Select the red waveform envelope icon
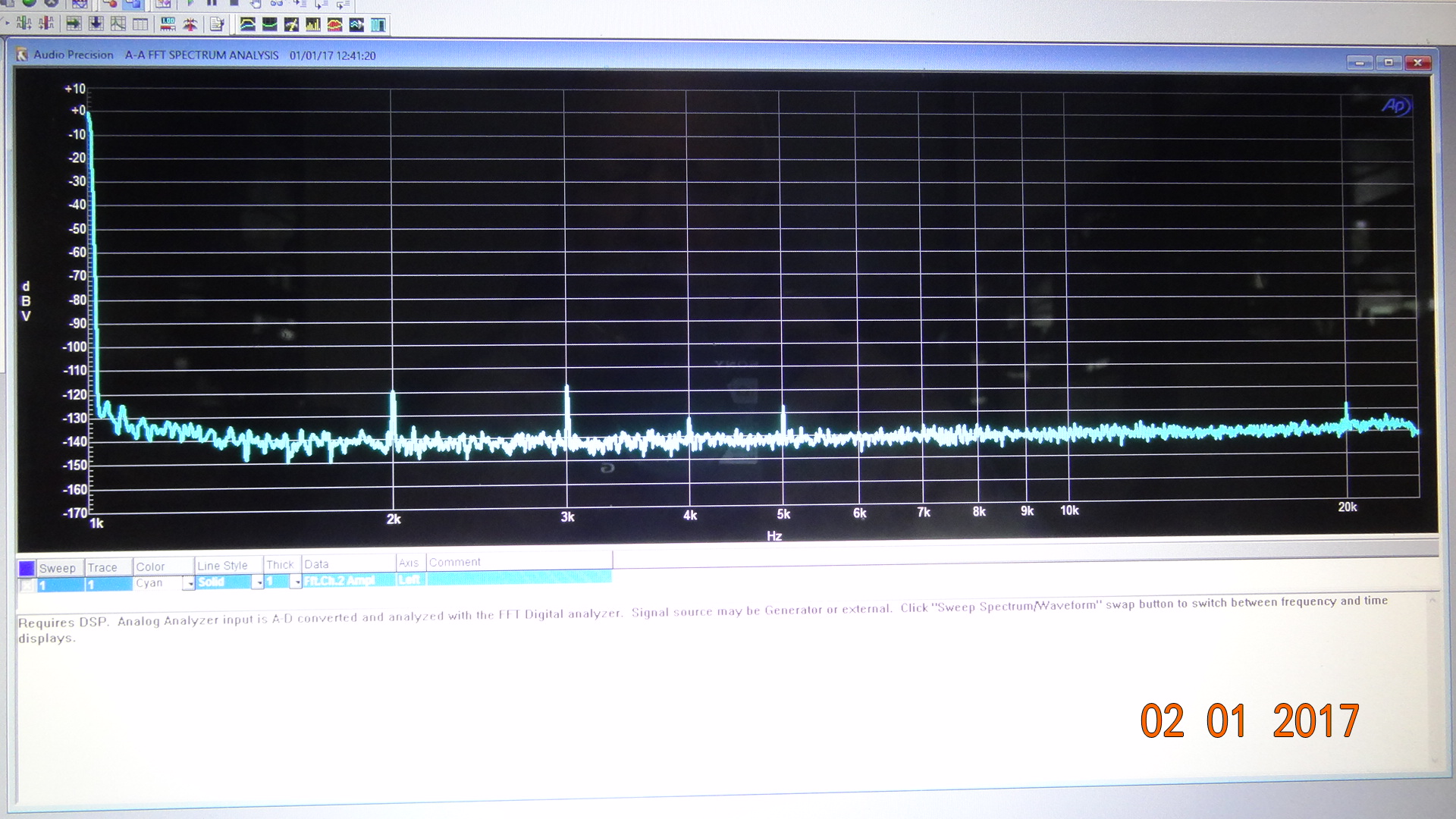The height and width of the screenshot is (819, 1456). click(334, 24)
